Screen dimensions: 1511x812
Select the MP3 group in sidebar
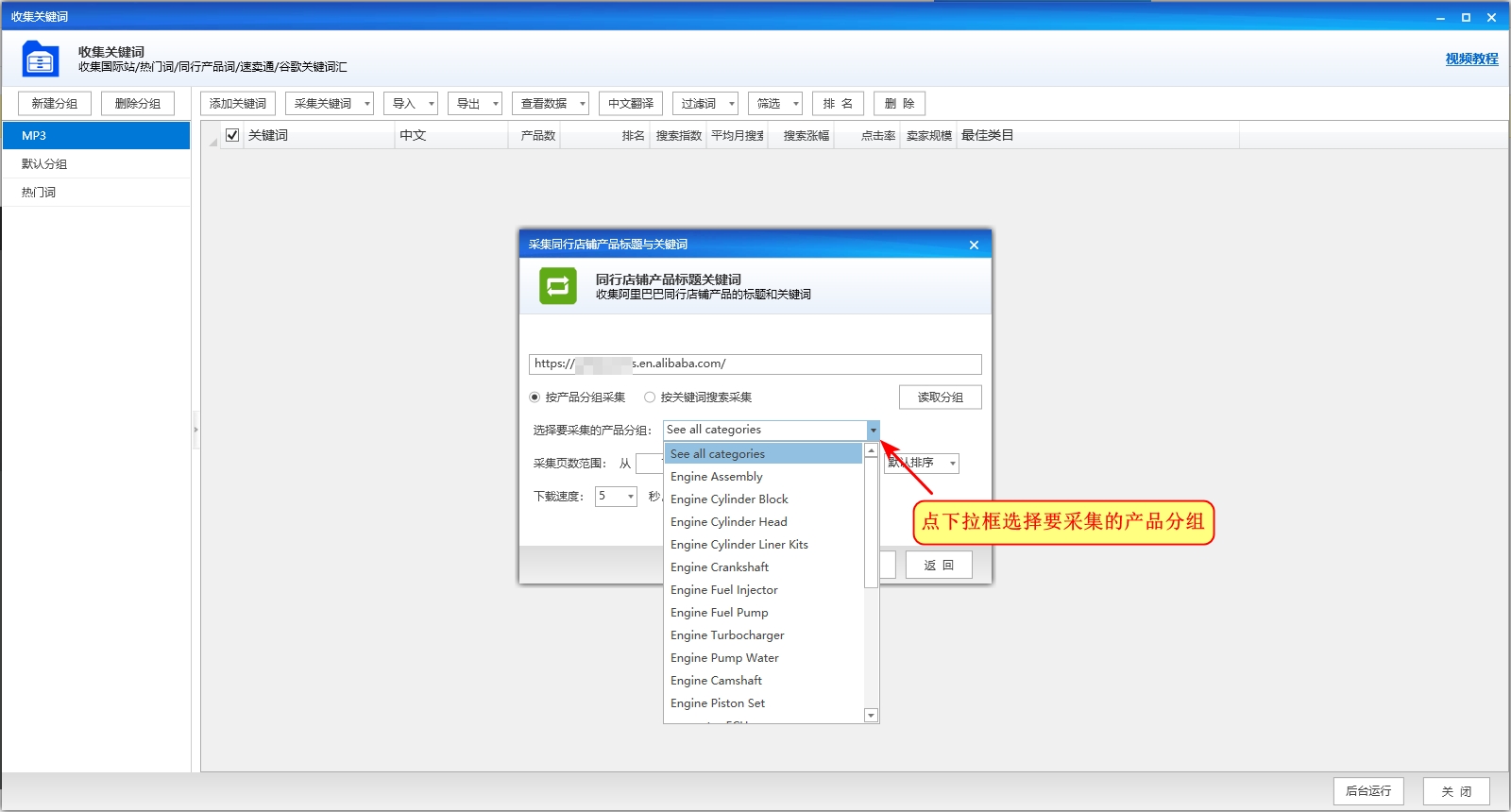coord(95,136)
